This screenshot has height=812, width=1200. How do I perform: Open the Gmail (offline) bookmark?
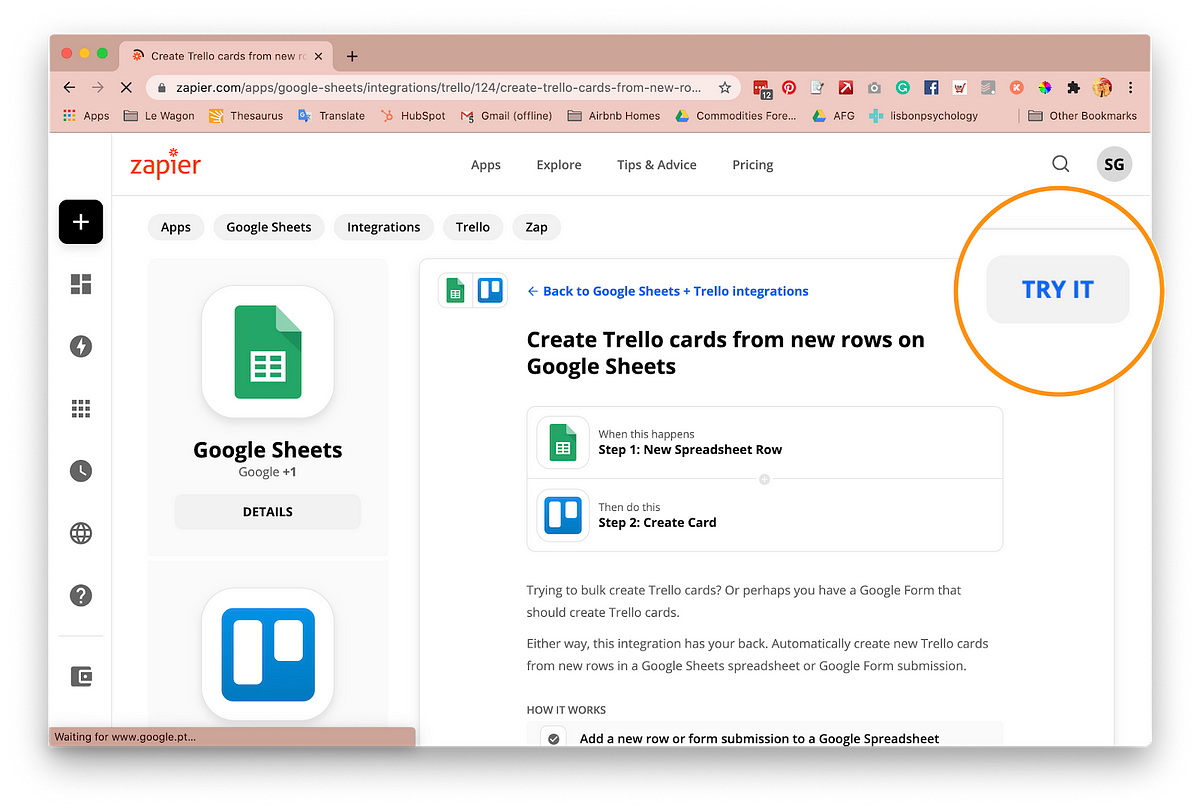pos(506,116)
